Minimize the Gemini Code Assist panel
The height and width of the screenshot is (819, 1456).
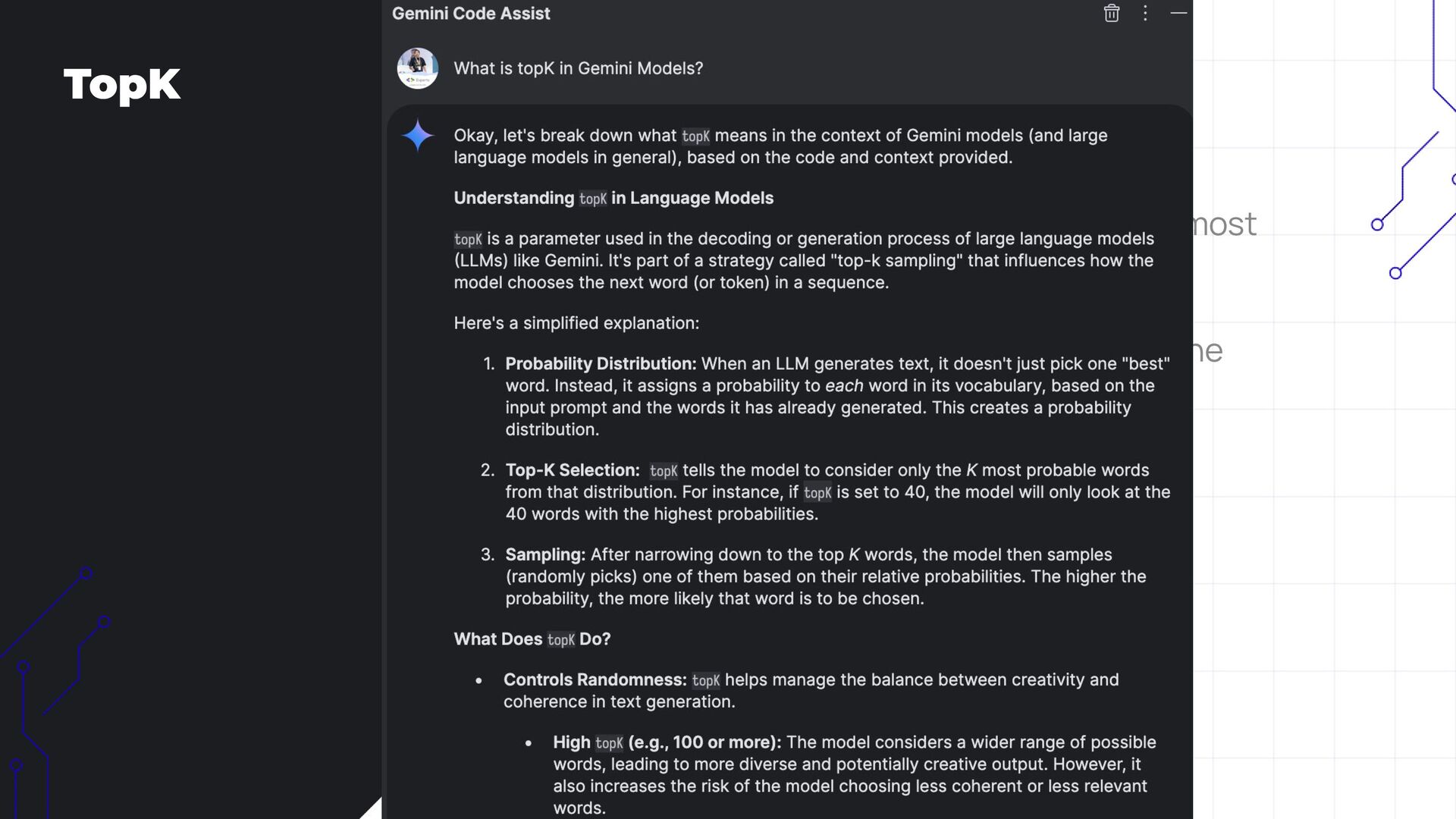click(1178, 14)
